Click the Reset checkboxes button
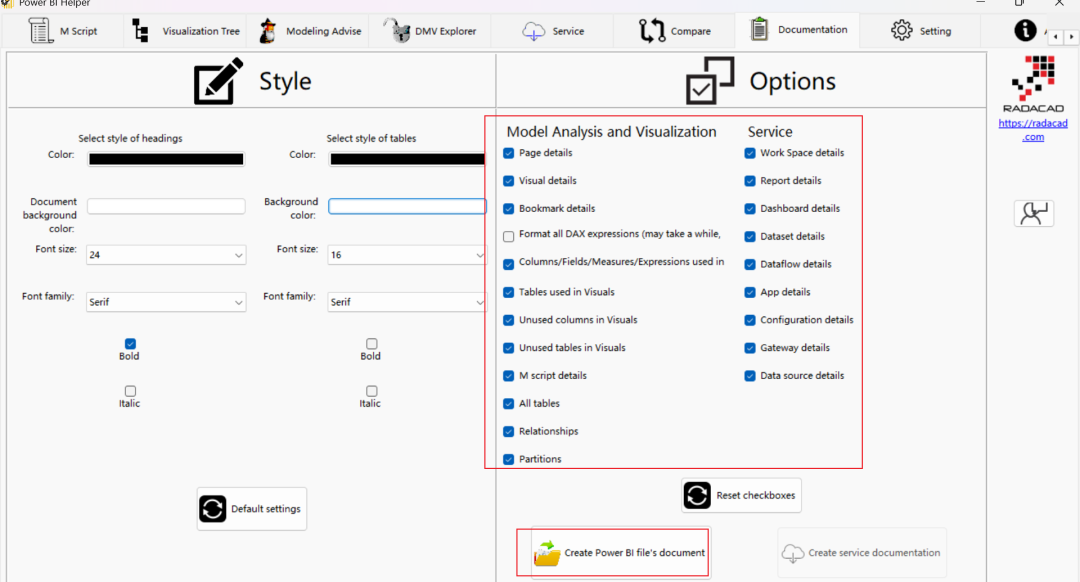The width and height of the screenshot is (1080, 582). (741, 495)
